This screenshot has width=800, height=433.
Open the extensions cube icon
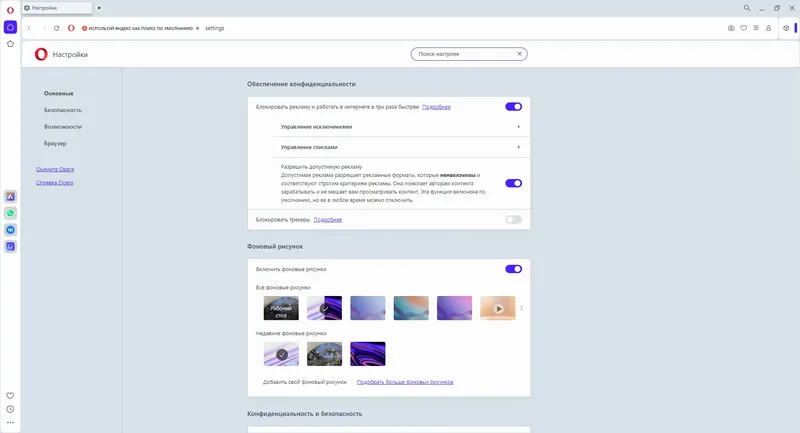click(786, 28)
